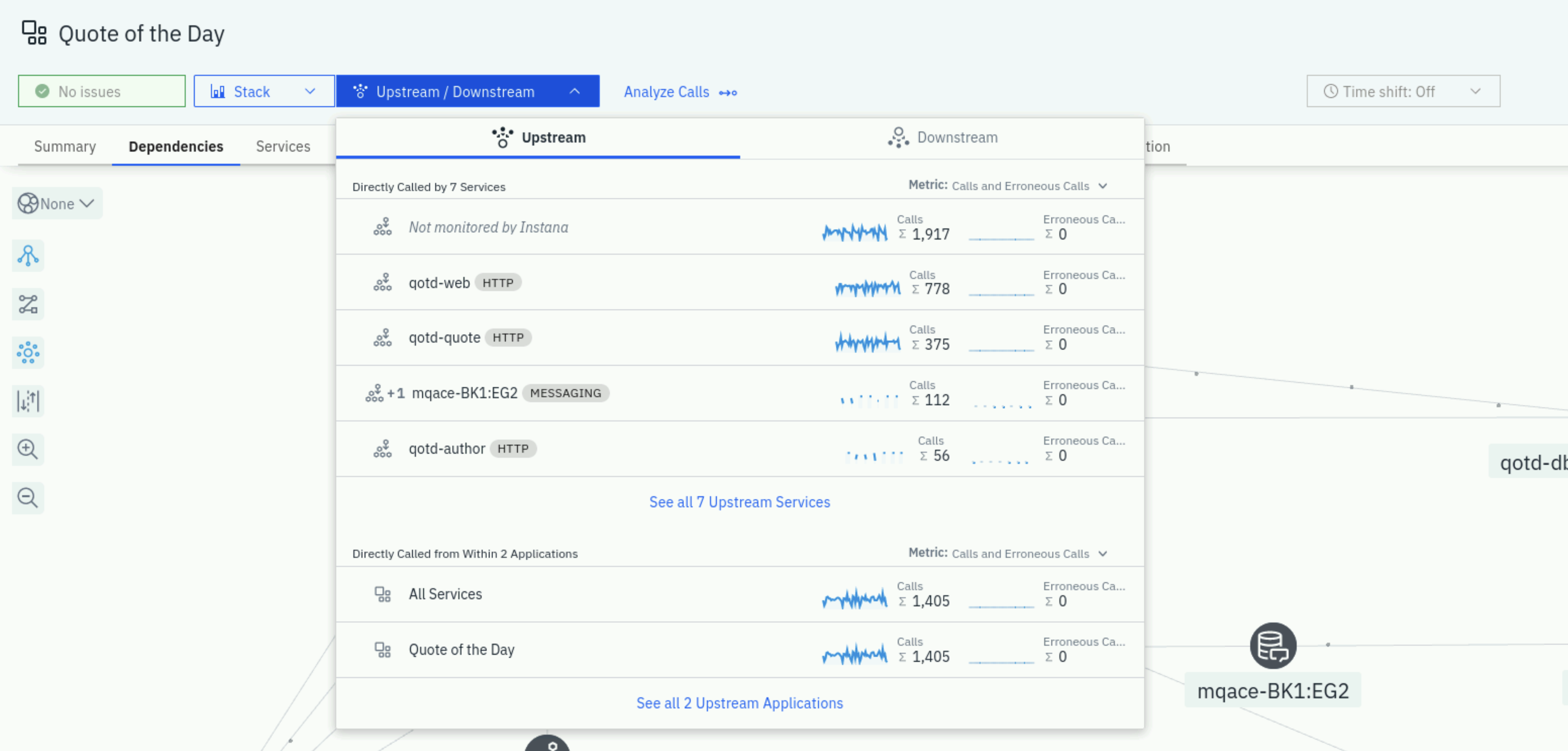
Task: Click the HTTP tag on qotd-quote
Action: coord(508,337)
